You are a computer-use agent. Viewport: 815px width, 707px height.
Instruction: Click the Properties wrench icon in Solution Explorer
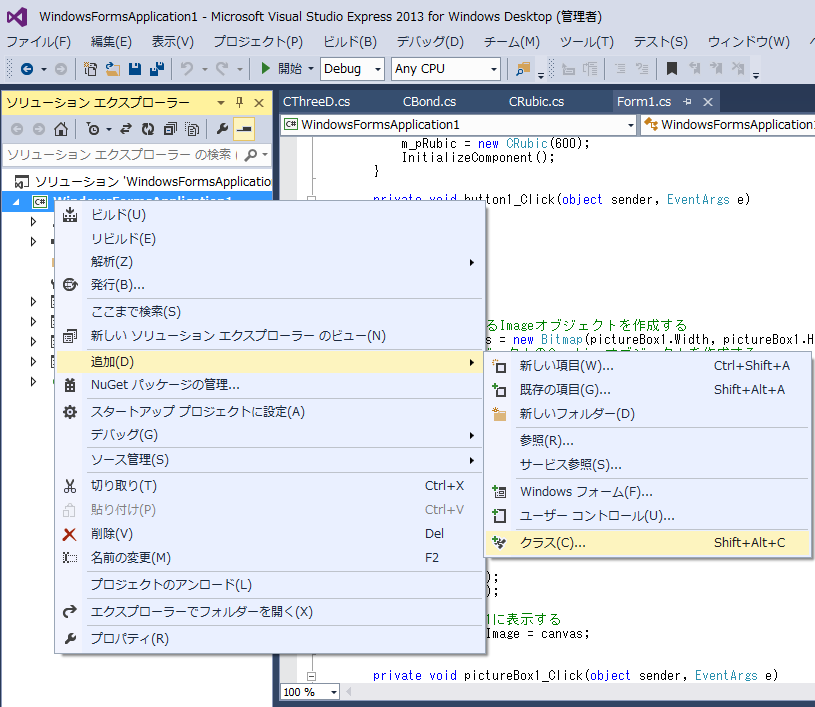click(x=222, y=128)
